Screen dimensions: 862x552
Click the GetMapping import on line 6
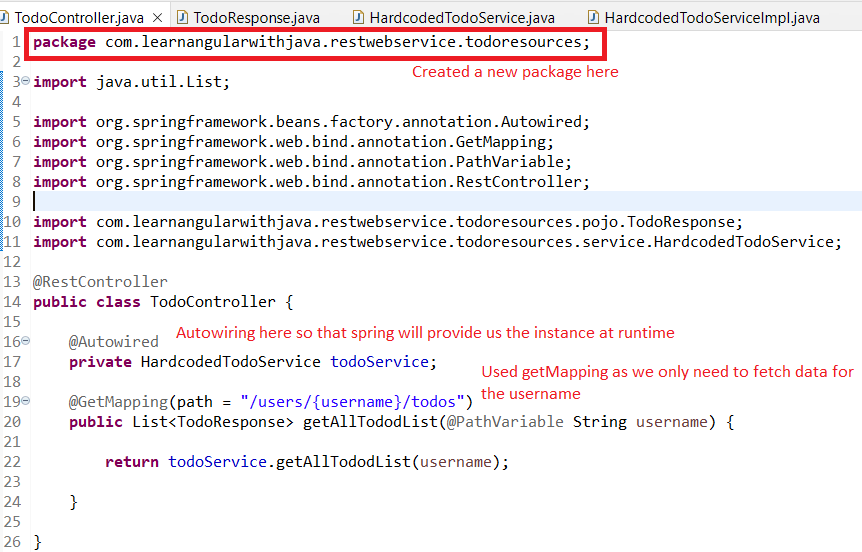293,142
